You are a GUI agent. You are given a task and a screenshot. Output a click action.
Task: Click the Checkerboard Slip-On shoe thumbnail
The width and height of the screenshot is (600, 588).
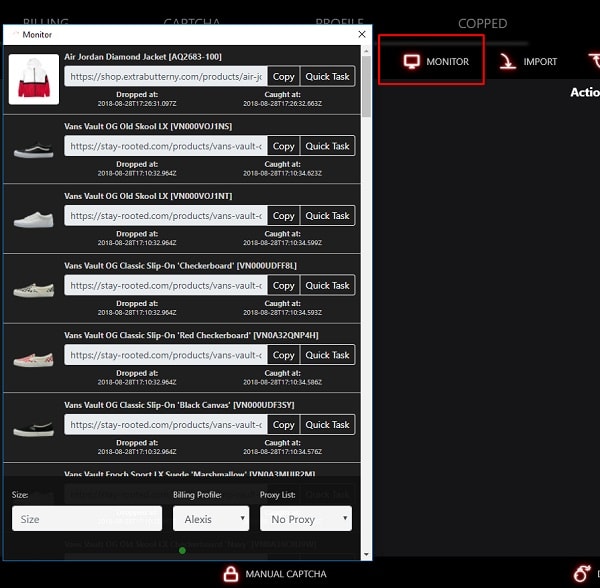(x=34, y=290)
